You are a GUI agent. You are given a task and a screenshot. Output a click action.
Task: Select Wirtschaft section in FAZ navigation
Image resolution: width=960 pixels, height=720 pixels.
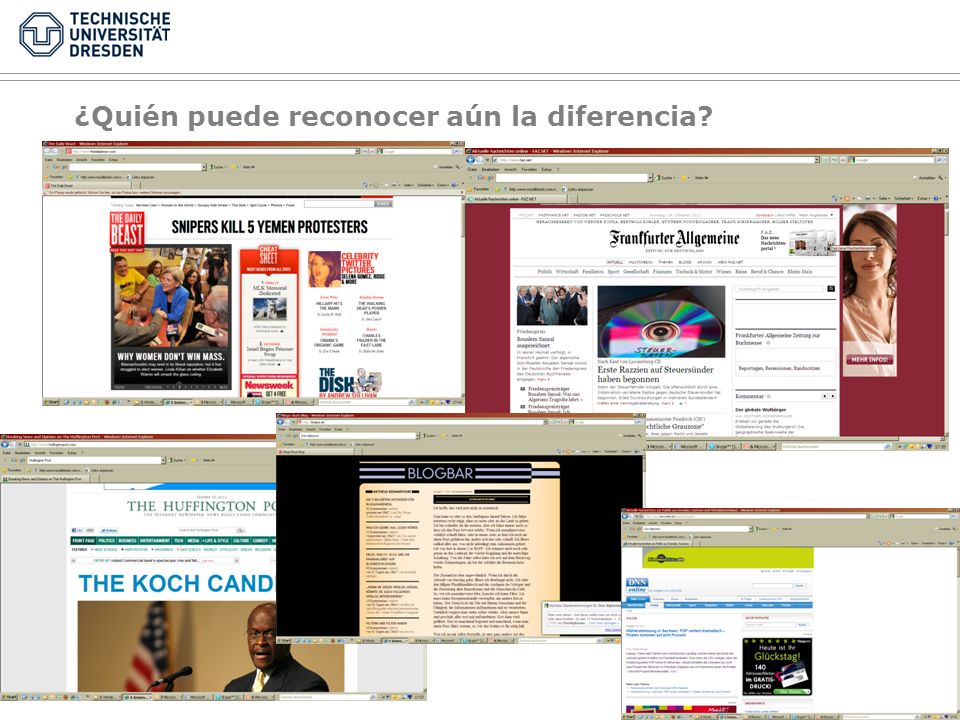click(567, 271)
